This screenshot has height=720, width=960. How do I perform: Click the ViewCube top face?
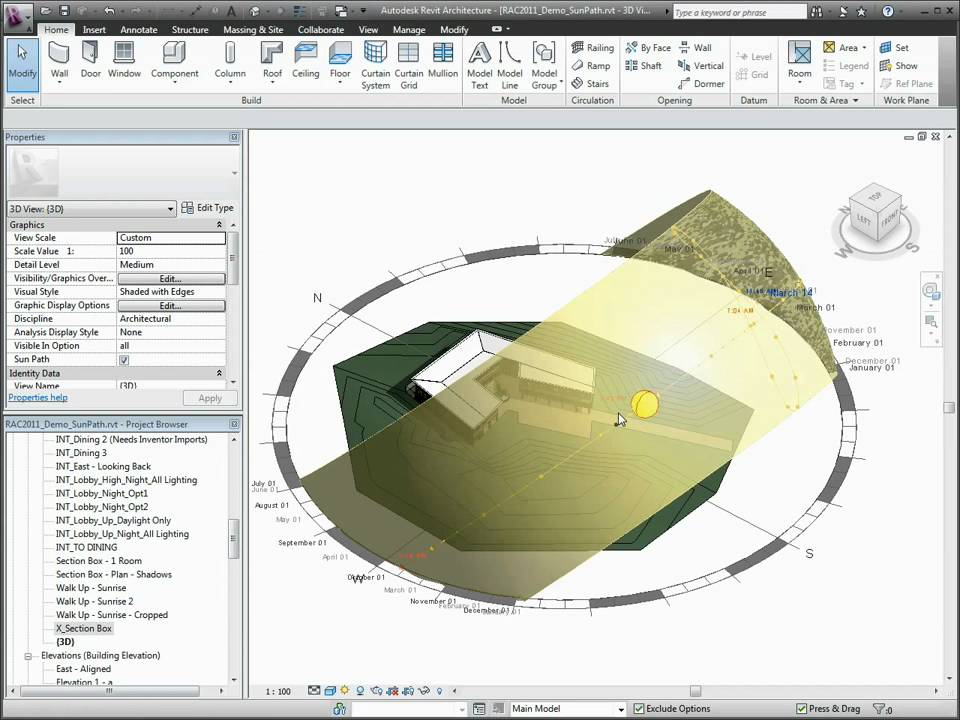click(875, 197)
